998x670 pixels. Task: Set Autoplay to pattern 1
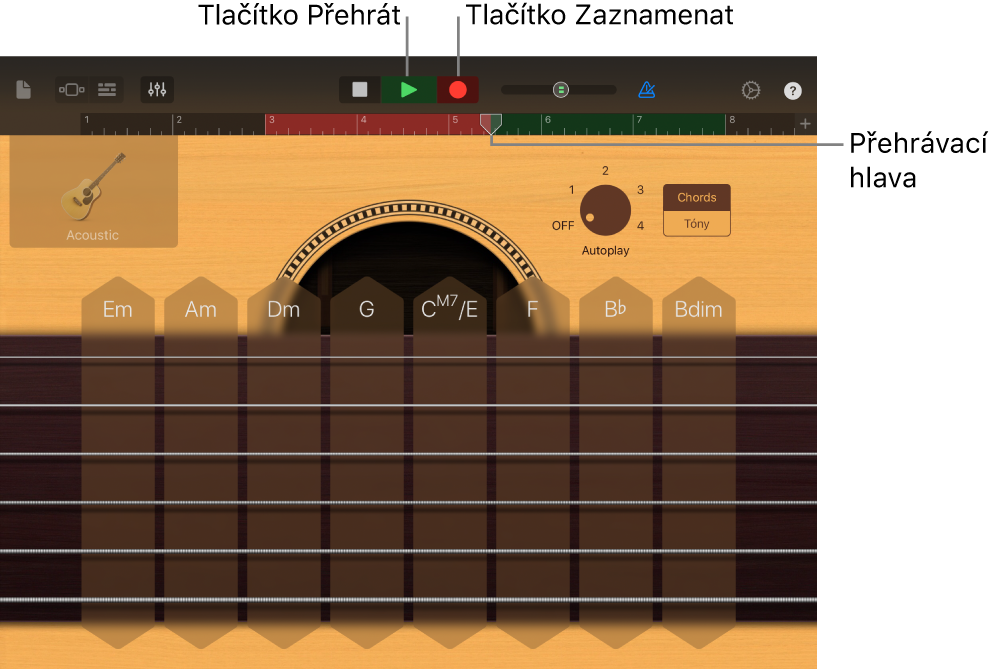click(572, 190)
